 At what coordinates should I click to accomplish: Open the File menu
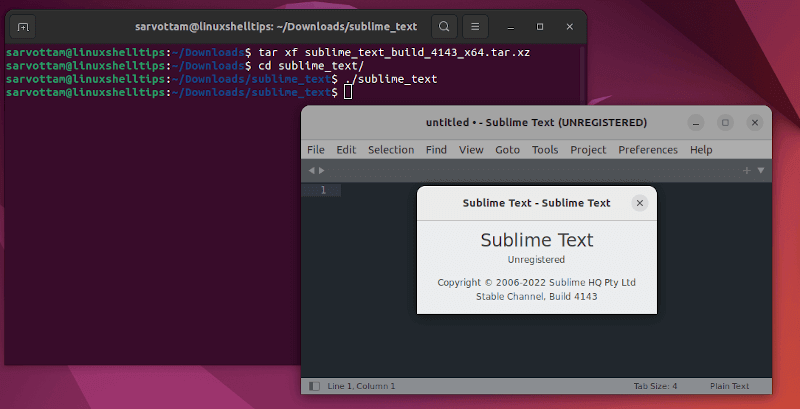pyautogui.click(x=316, y=150)
